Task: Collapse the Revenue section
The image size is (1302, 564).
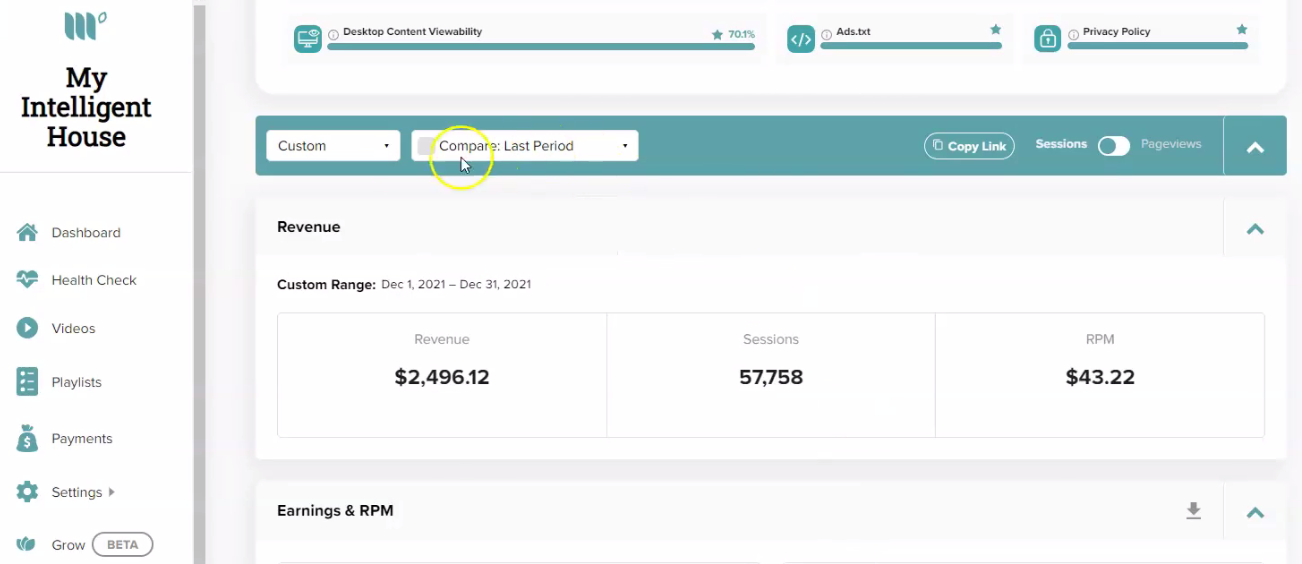Action: pyautogui.click(x=1255, y=228)
